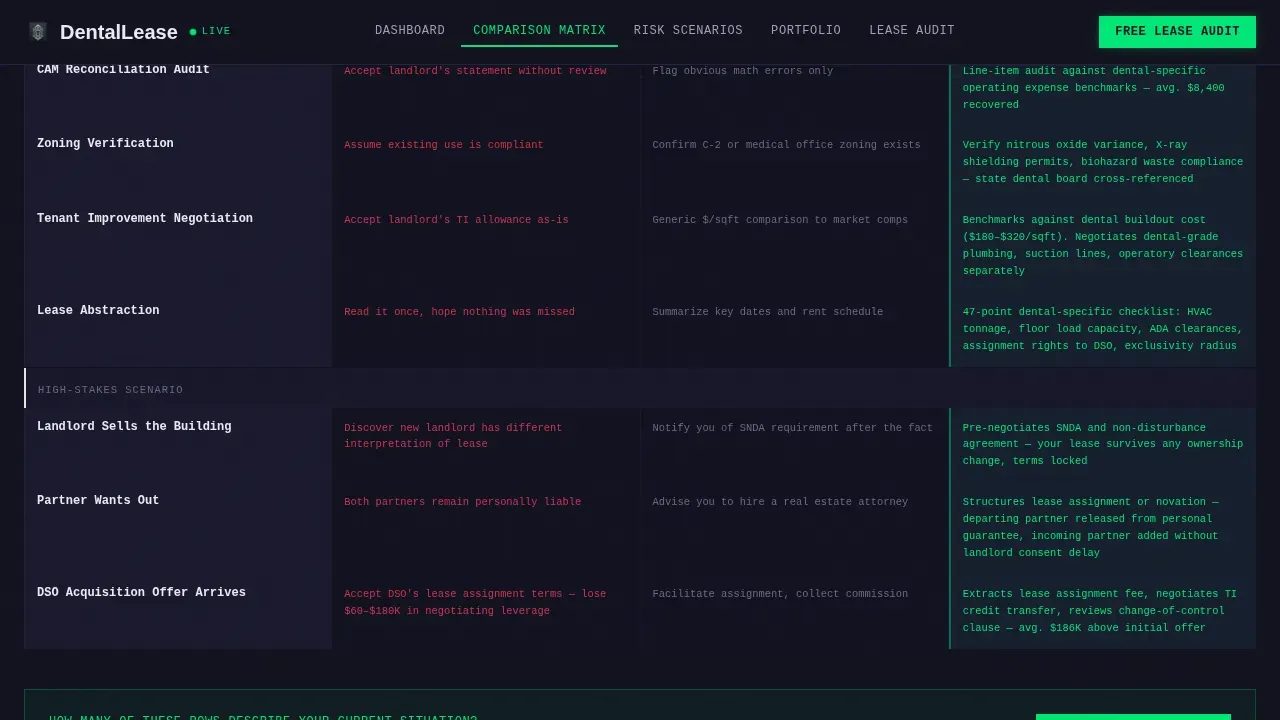Screen dimensions: 1280x720
Task: Click the 47-point dental-specific checklist cell
Action: tap(1102, 329)
